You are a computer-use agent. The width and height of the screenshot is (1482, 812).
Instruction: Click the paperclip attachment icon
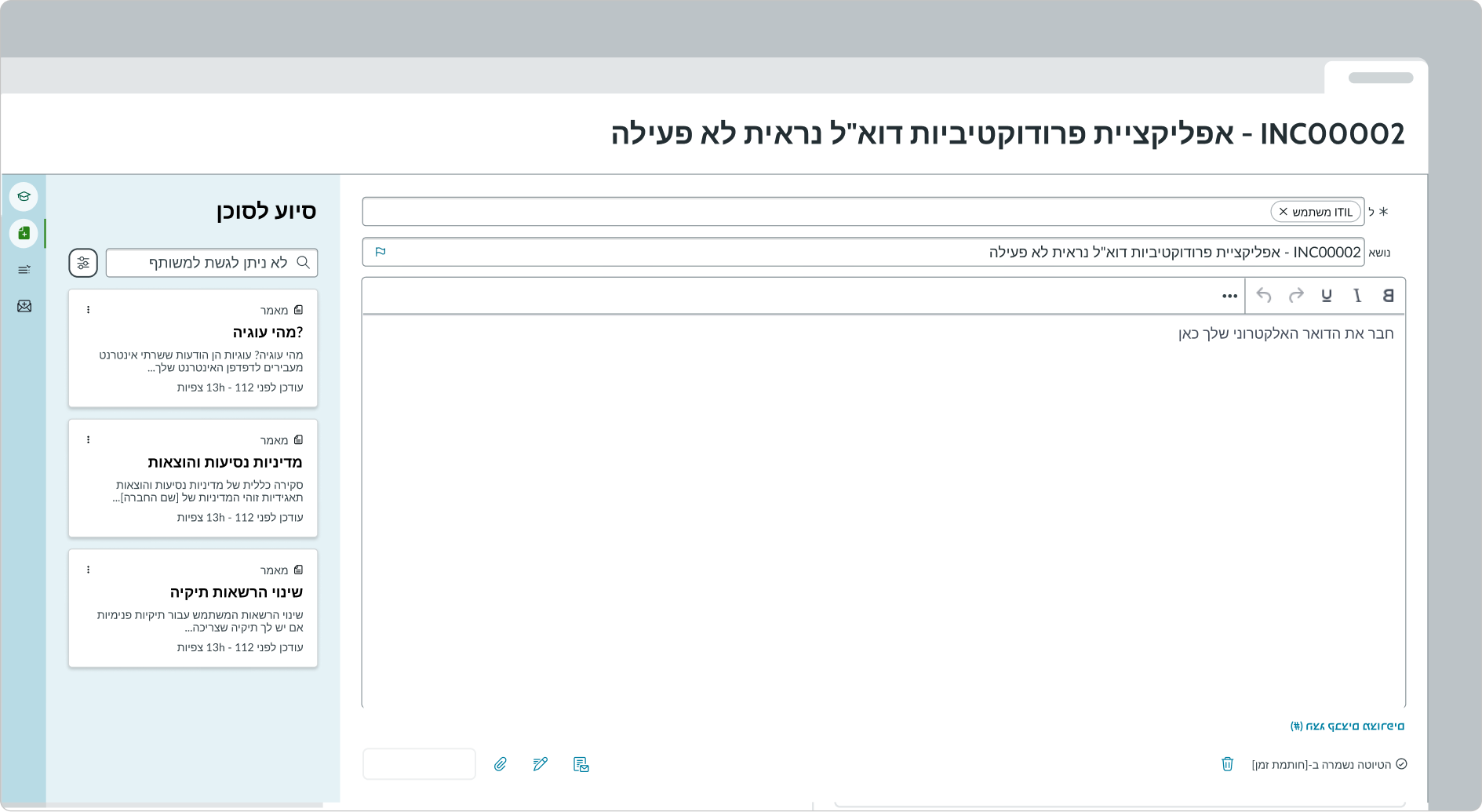(x=501, y=764)
